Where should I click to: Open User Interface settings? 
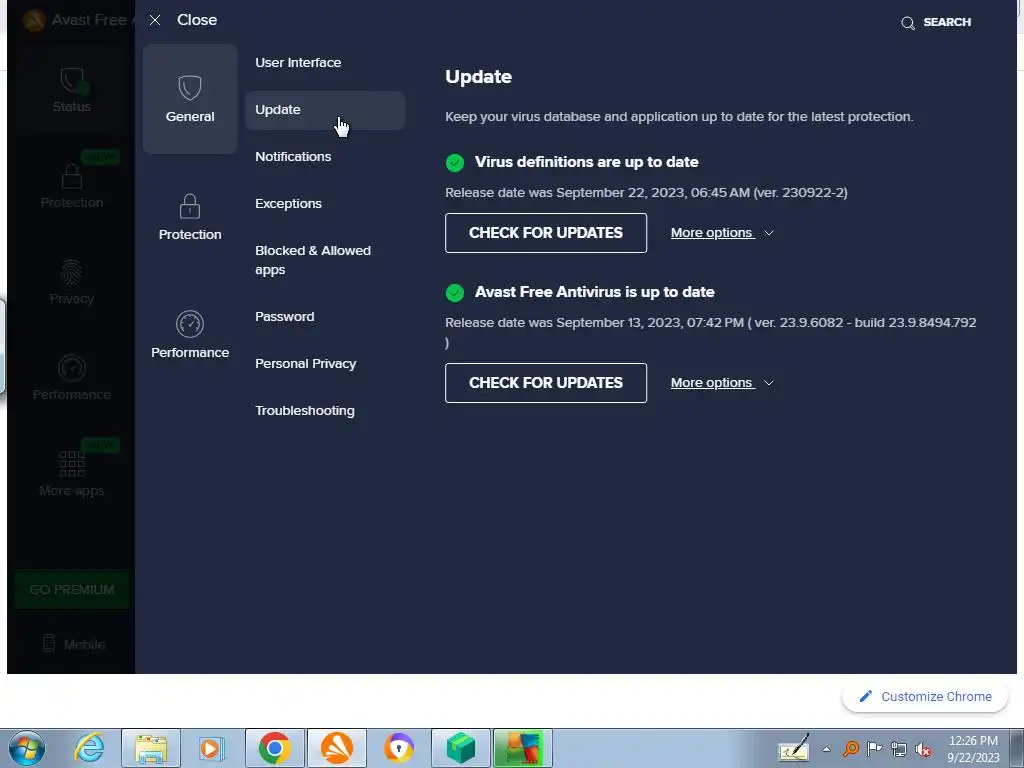298,63
